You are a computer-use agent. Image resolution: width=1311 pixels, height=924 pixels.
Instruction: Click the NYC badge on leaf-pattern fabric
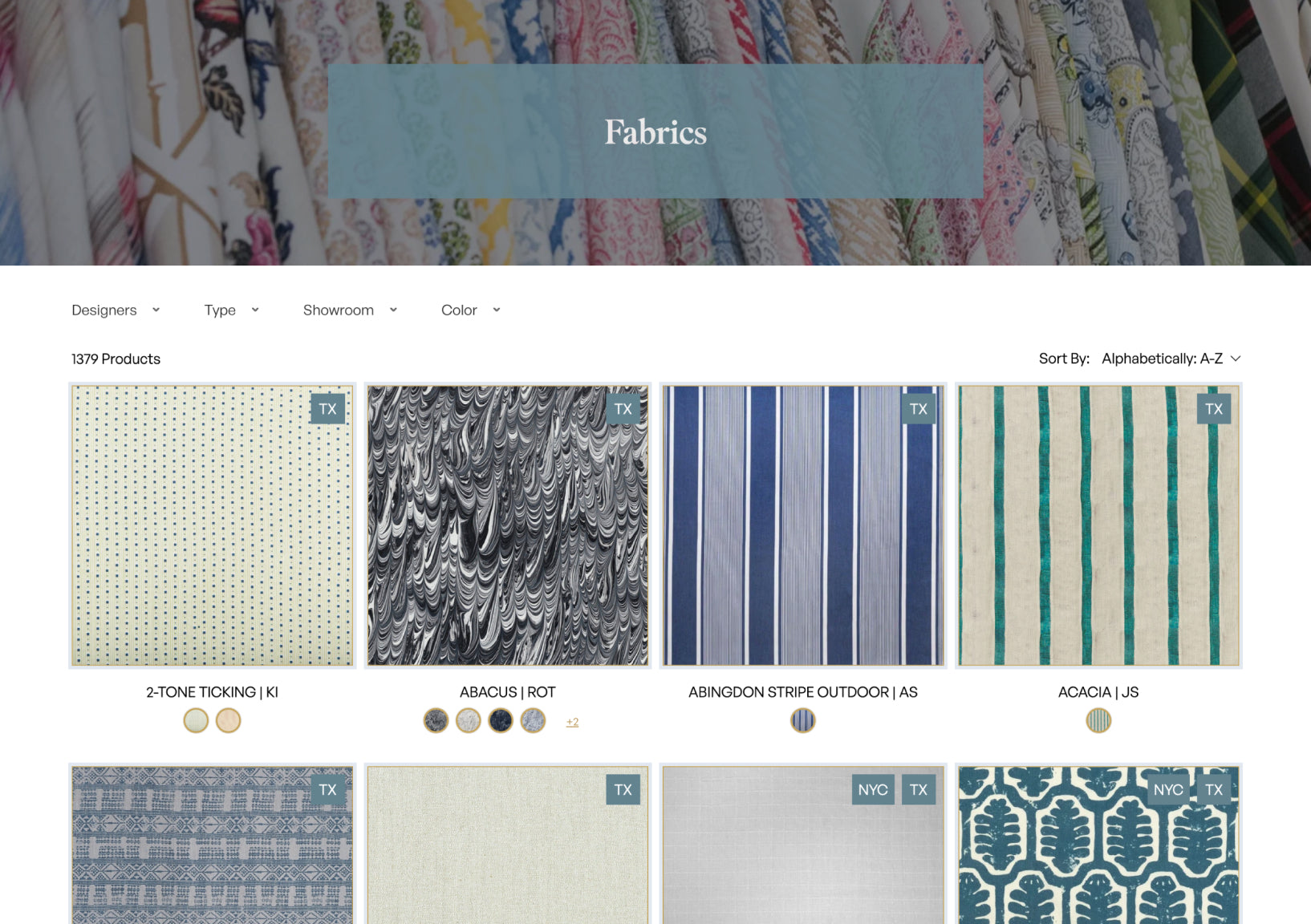pos(1167,790)
